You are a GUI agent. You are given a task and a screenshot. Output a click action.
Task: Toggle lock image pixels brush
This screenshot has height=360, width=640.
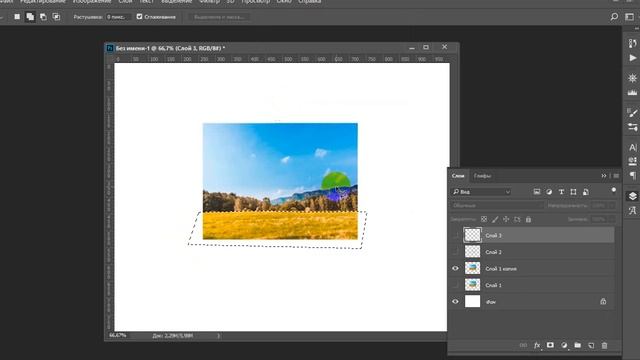coord(495,220)
